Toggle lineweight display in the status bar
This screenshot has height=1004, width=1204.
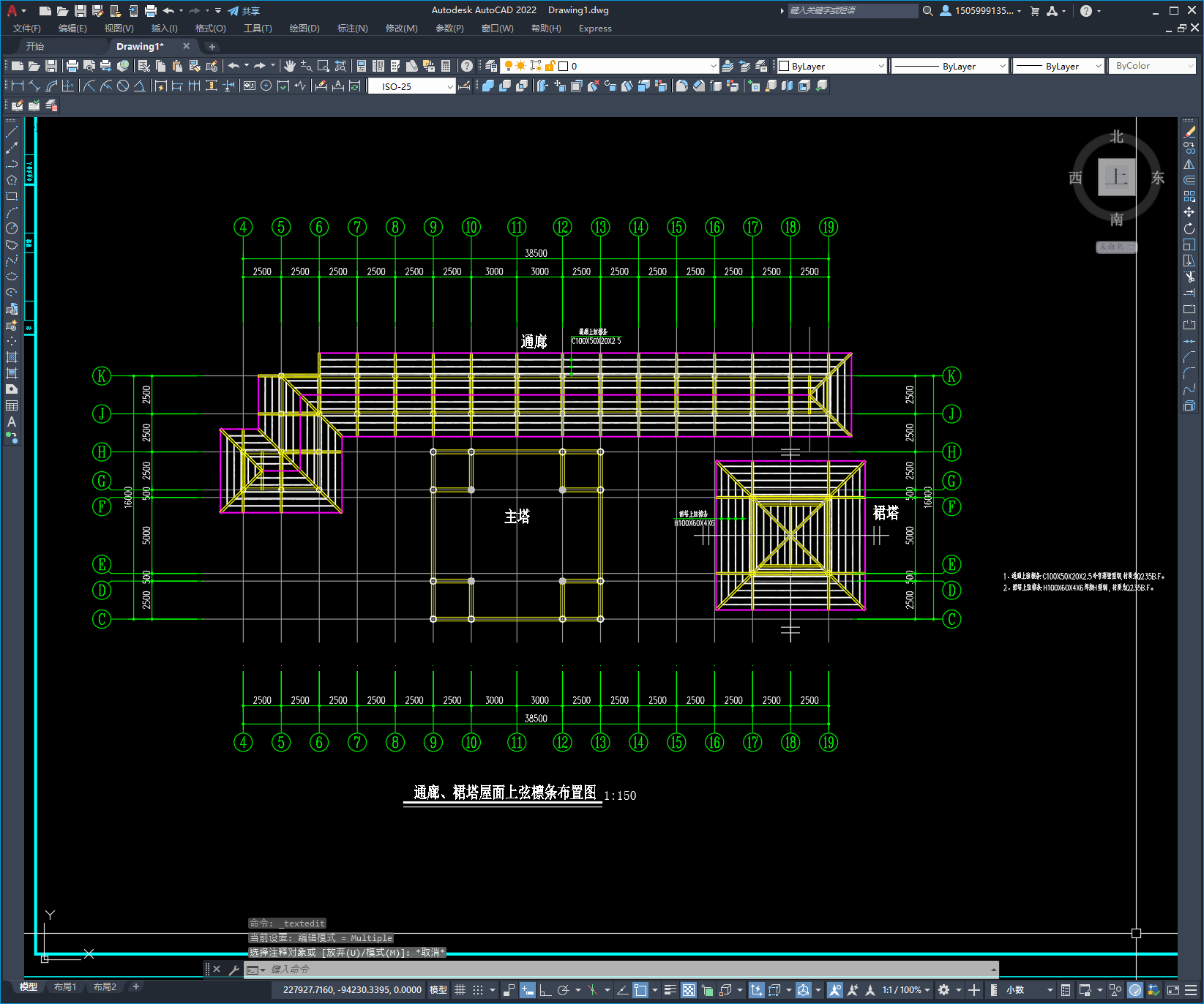coord(670,990)
